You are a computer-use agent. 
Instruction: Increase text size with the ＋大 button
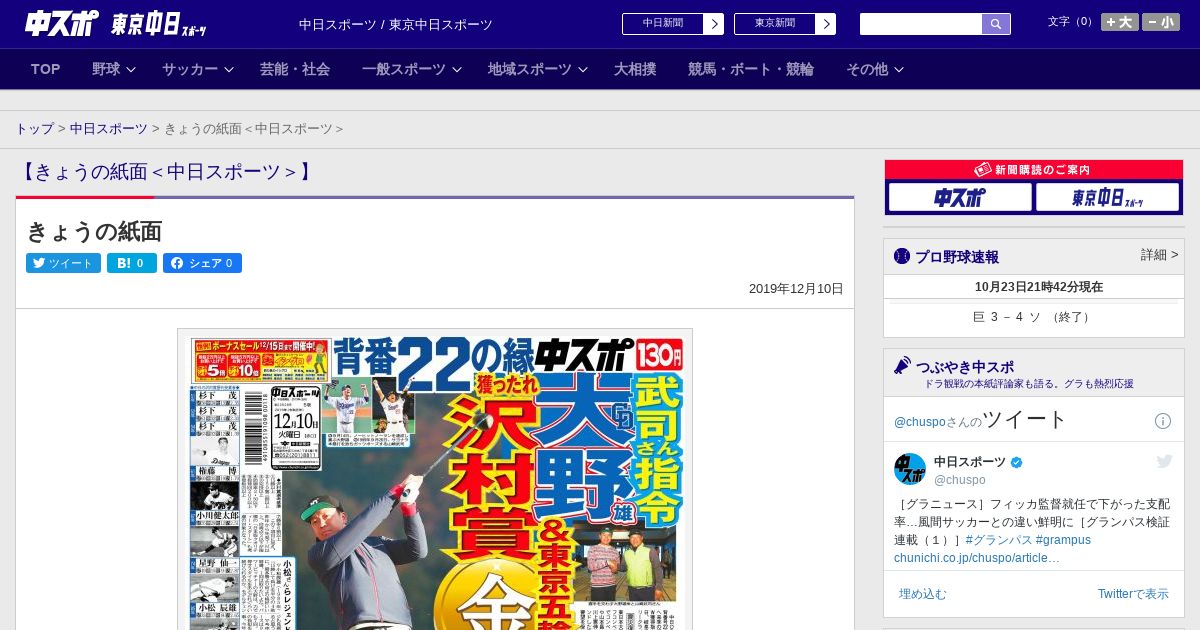(x=1120, y=22)
